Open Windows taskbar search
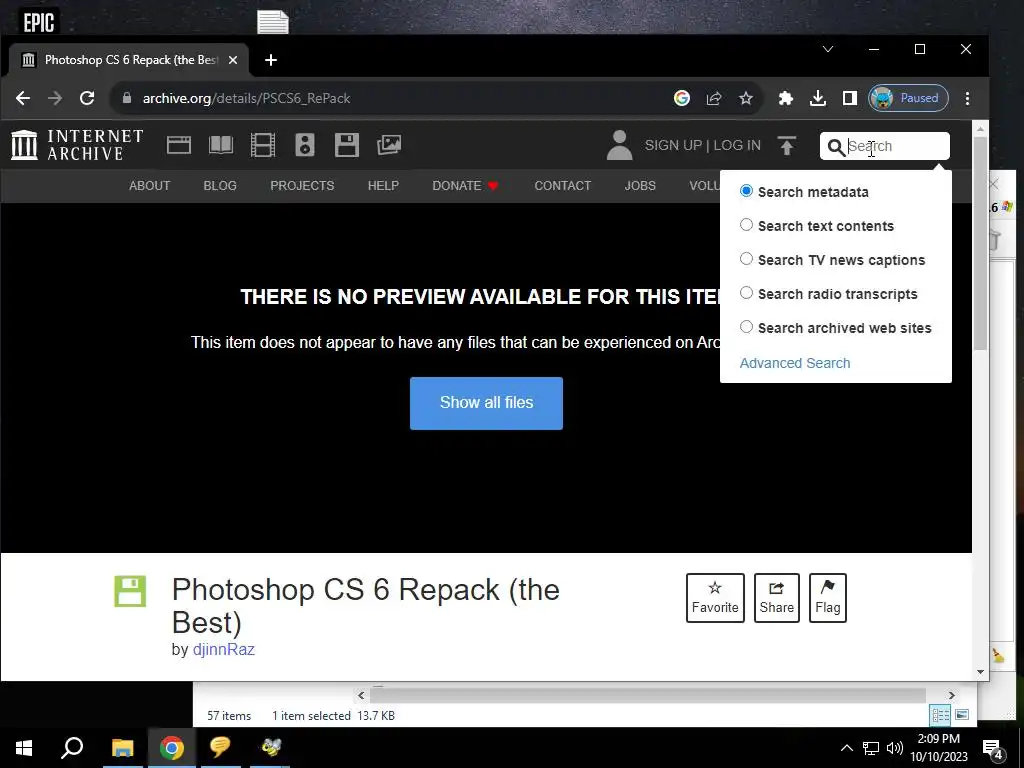The image size is (1024, 768). point(72,748)
